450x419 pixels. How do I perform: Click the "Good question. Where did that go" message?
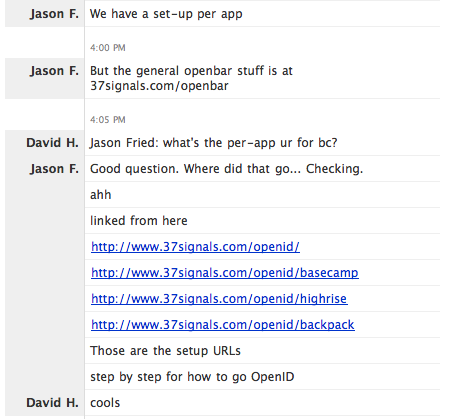coord(226,169)
